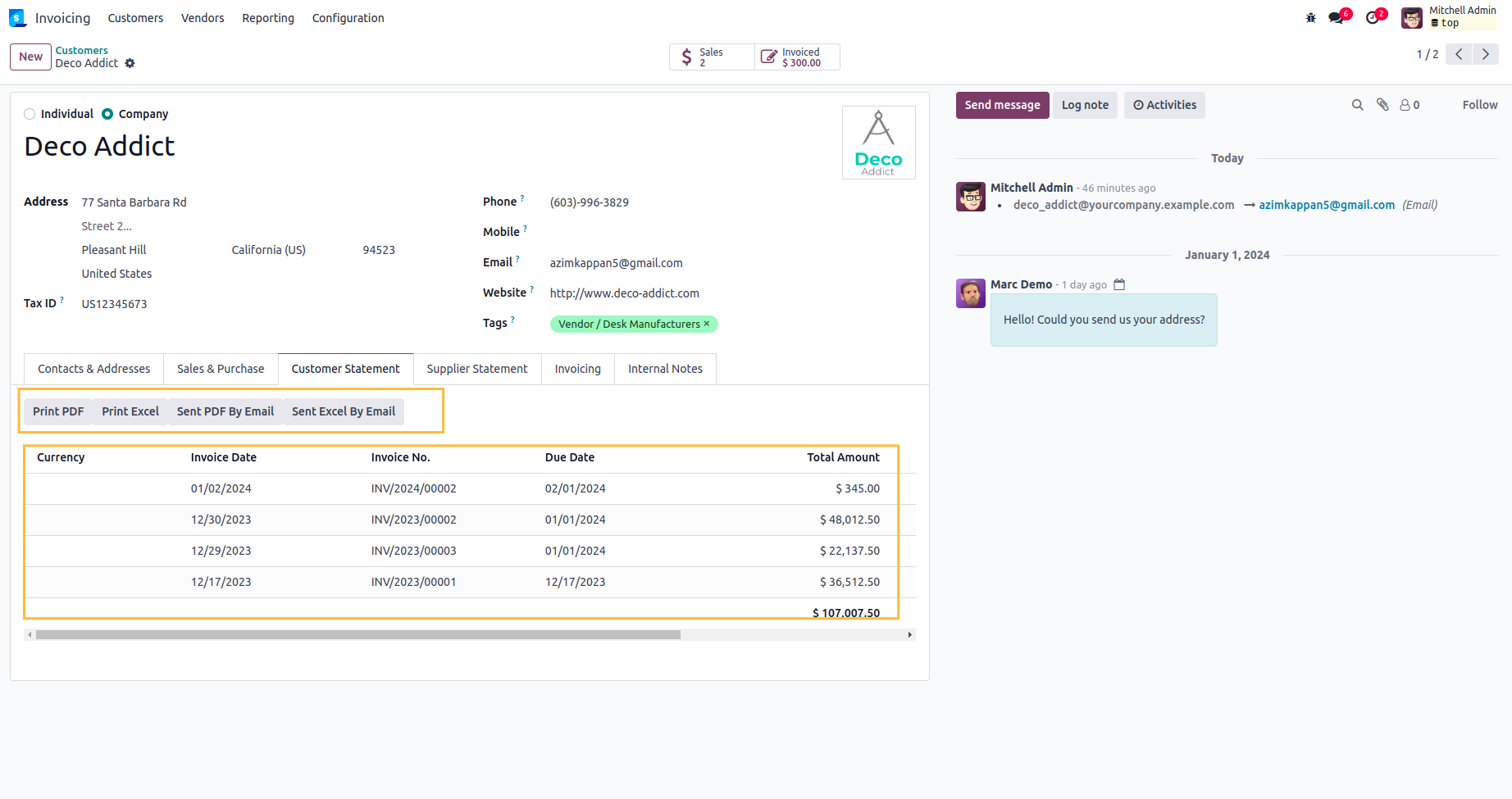Click the Phone field value

click(590, 202)
